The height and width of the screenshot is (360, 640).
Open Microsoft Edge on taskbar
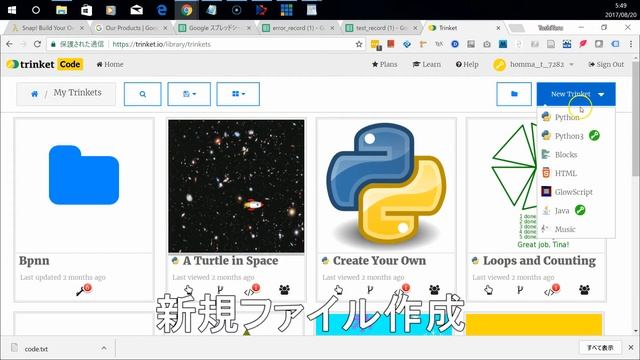tap(162, 10)
